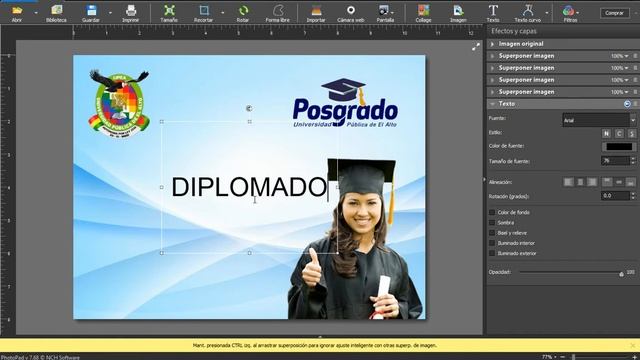Screen dimensions: 640x360
Task: Click the UPEA crest on canvas
Action: (x=119, y=104)
